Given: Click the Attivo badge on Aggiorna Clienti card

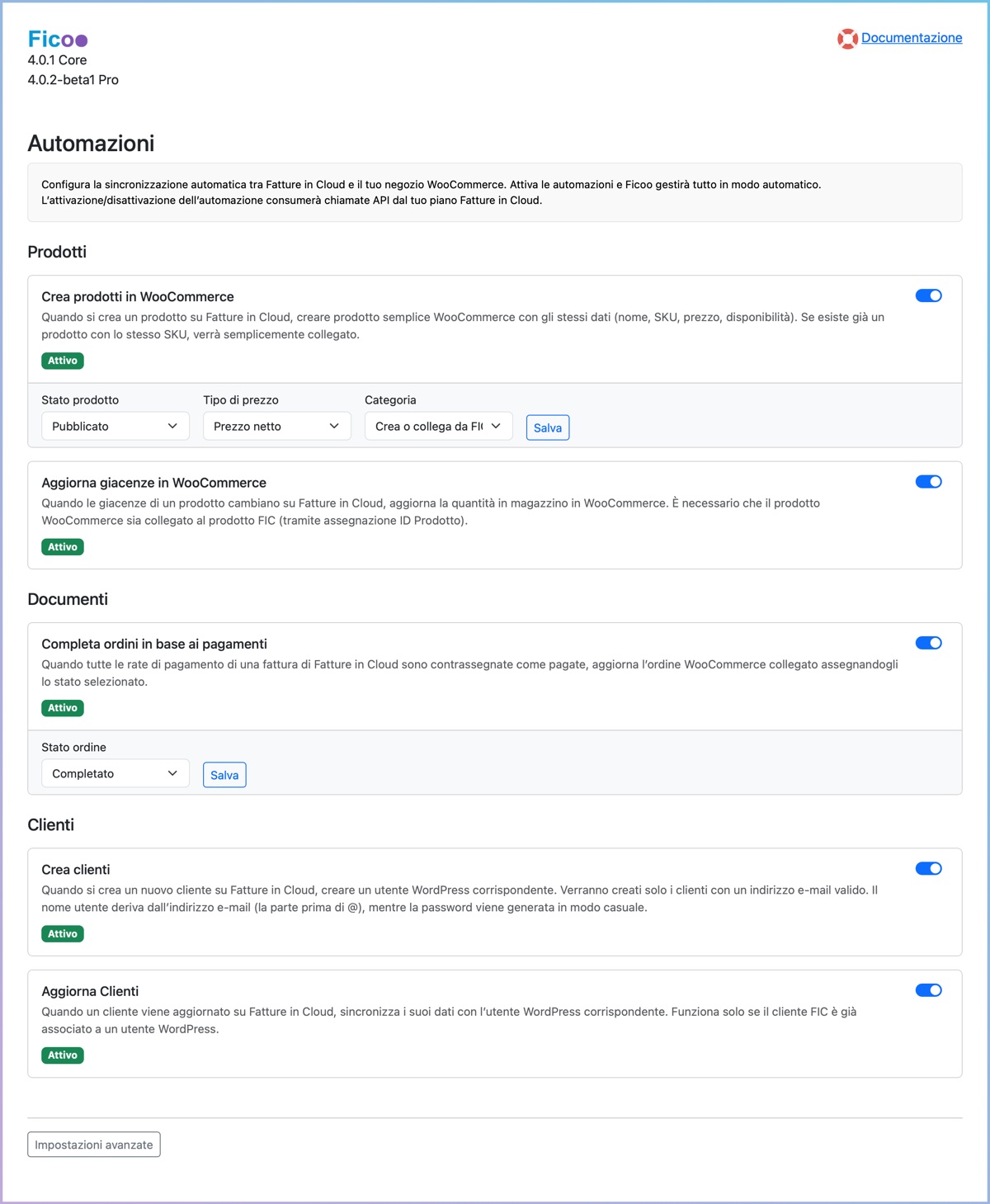Looking at the screenshot, I should 63,1055.
